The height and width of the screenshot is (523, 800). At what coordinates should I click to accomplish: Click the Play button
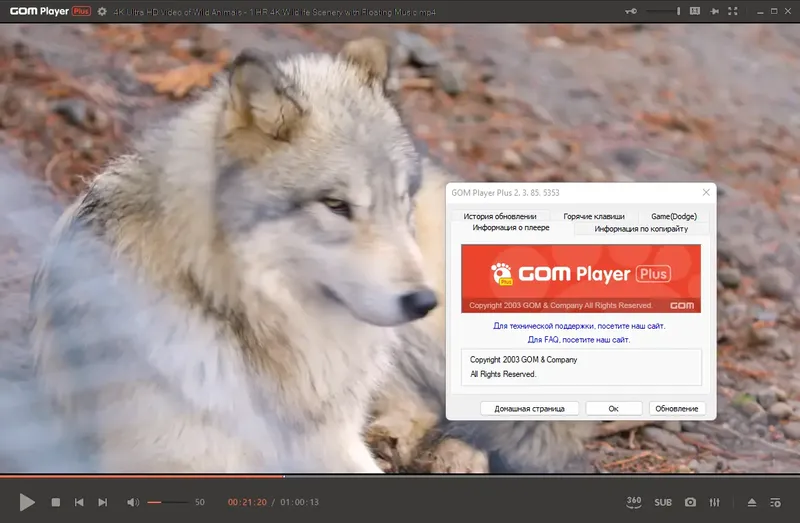27,502
